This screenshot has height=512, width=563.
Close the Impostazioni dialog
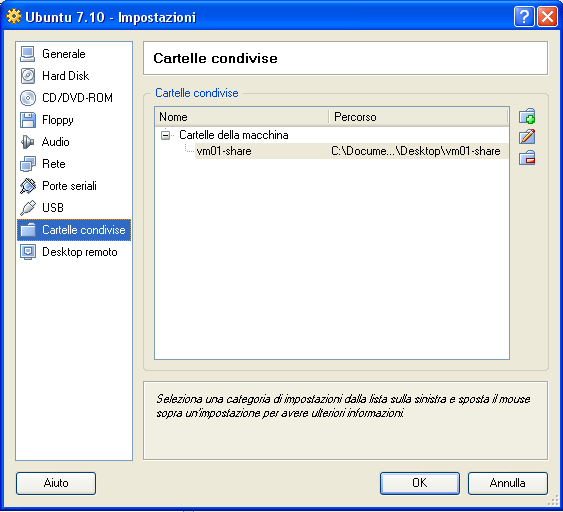(x=548, y=17)
